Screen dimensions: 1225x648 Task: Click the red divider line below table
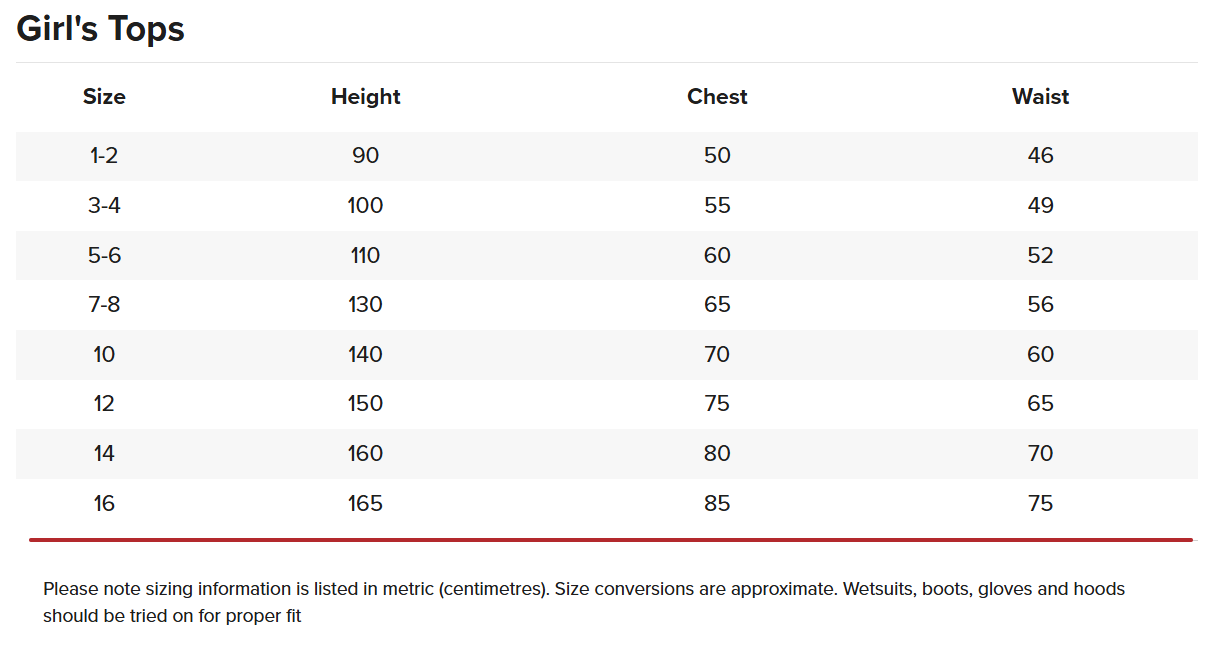pos(611,540)
